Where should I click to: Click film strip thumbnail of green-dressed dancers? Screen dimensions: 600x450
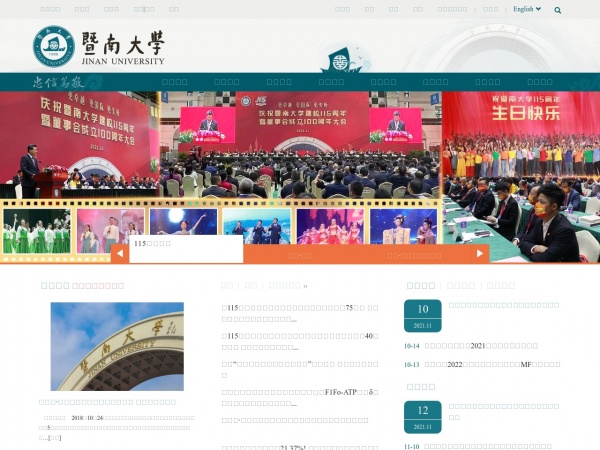tap(37, 231)
